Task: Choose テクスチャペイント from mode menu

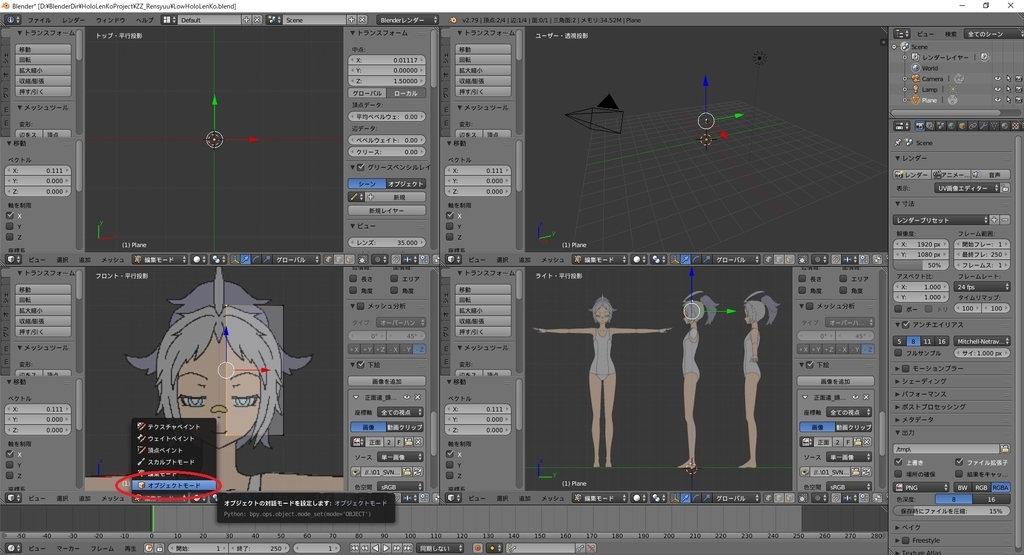Action: [x=174, y=426]
